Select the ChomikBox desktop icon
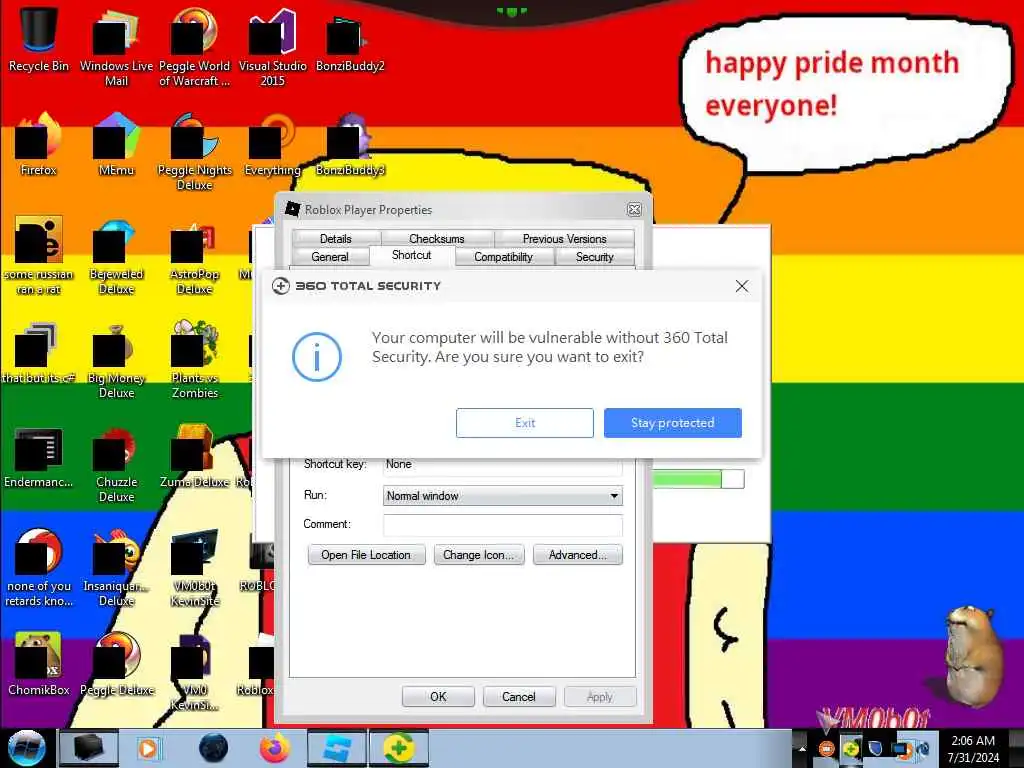 [x=39, y=664]
